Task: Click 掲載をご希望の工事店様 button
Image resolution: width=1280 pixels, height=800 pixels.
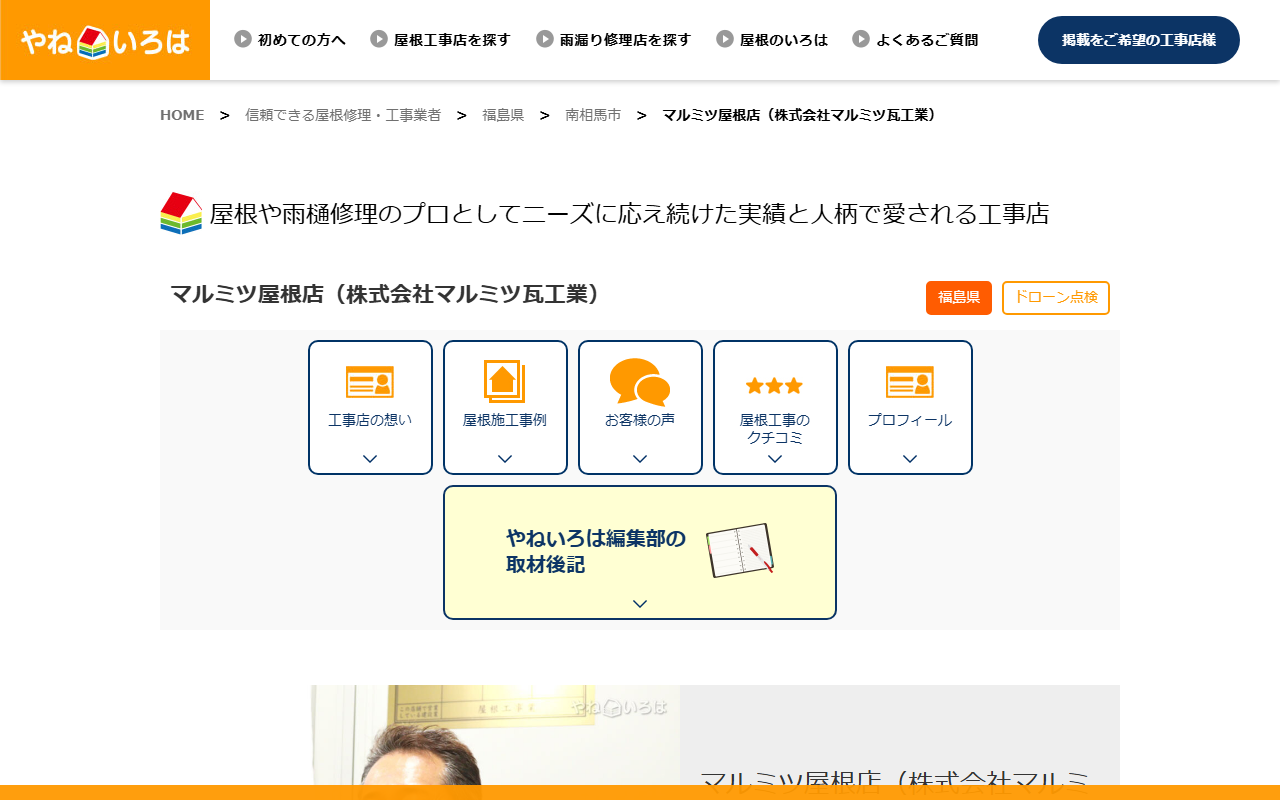Action: (x=1139, y=40)
